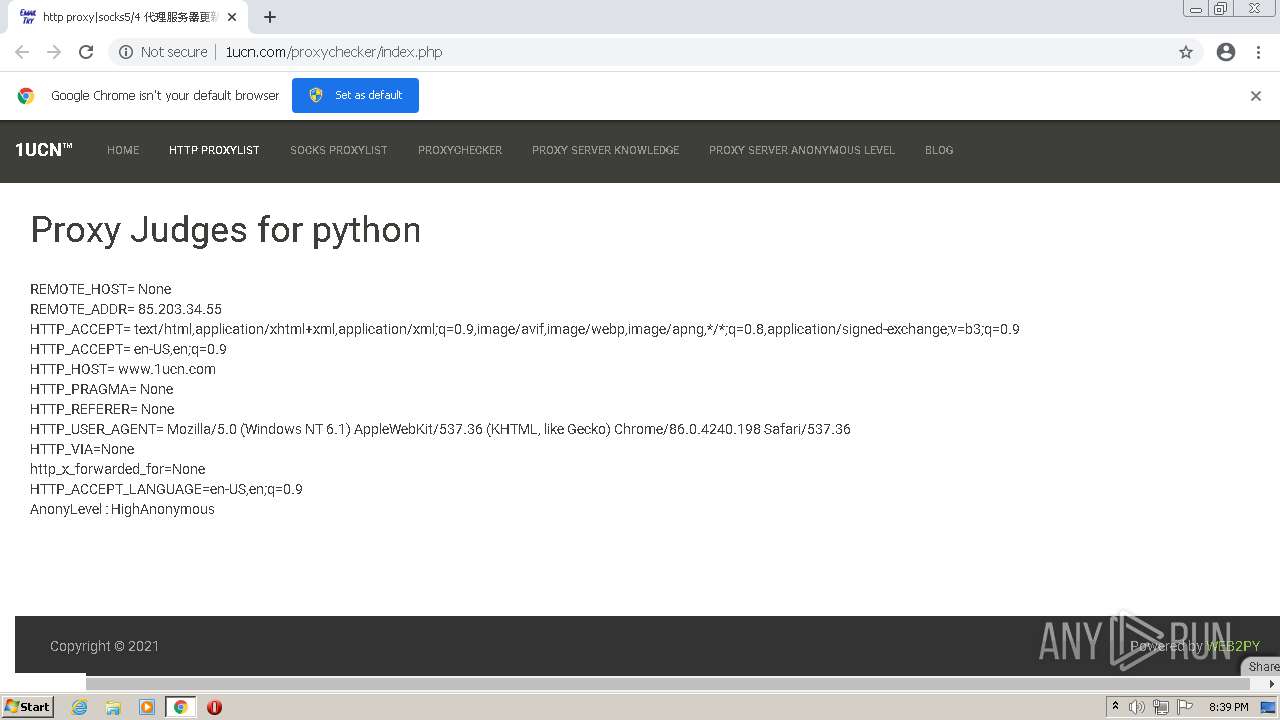This screenshot has height=720, width=1280.
Task: Dismiss the default browser notification bar
Action: point(1256,96)
